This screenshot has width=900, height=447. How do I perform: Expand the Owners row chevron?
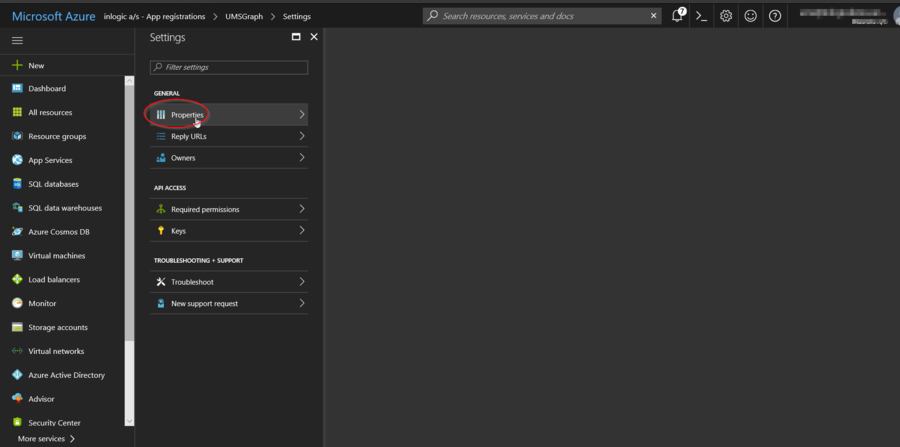(301, 158)
